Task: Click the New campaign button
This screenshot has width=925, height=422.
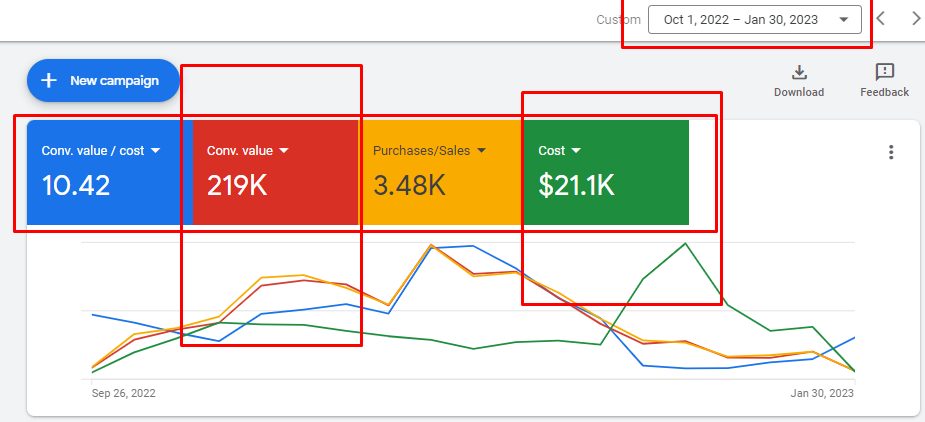Action: click(103, 80)
